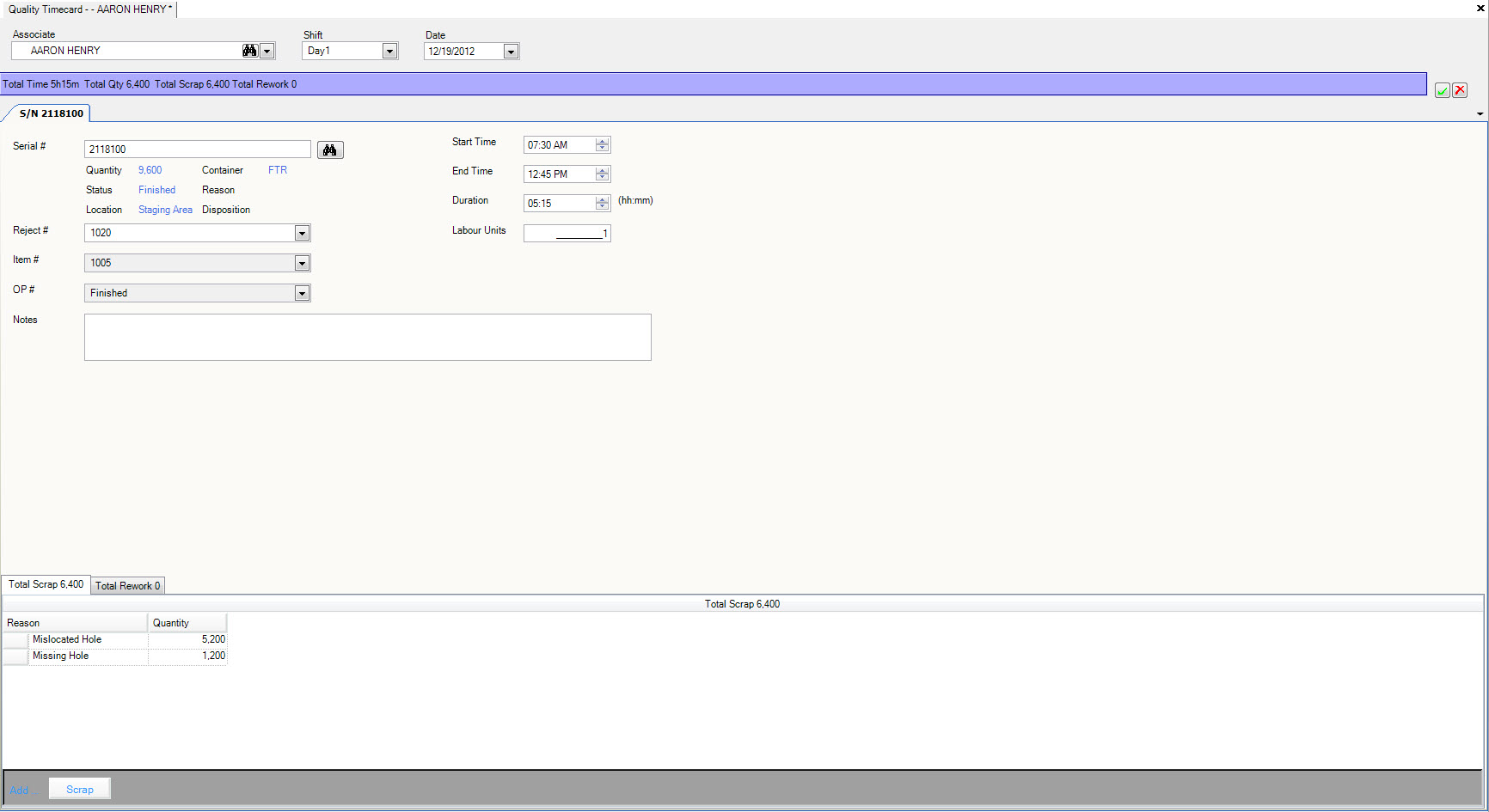Click the Reason column header

point(76,623)
